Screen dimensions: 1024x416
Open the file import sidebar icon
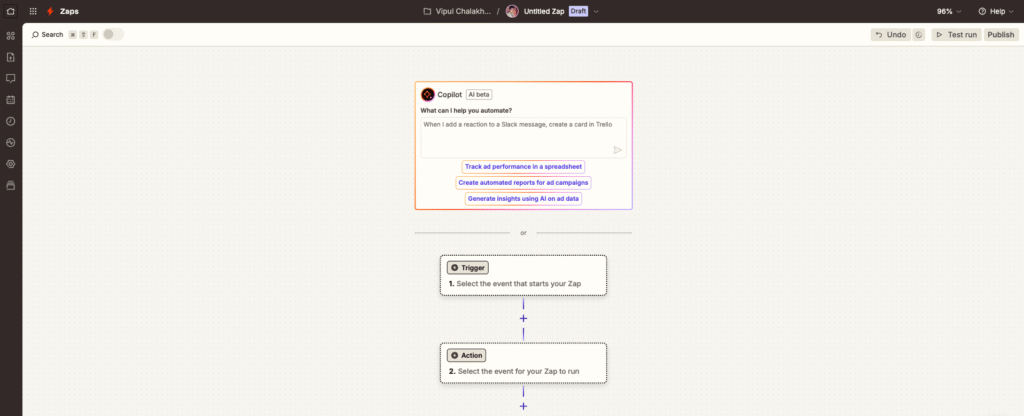click(10, 57)
